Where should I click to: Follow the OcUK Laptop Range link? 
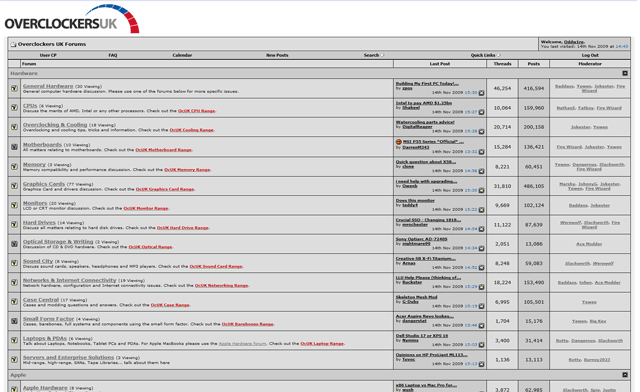tap(322, 344)
